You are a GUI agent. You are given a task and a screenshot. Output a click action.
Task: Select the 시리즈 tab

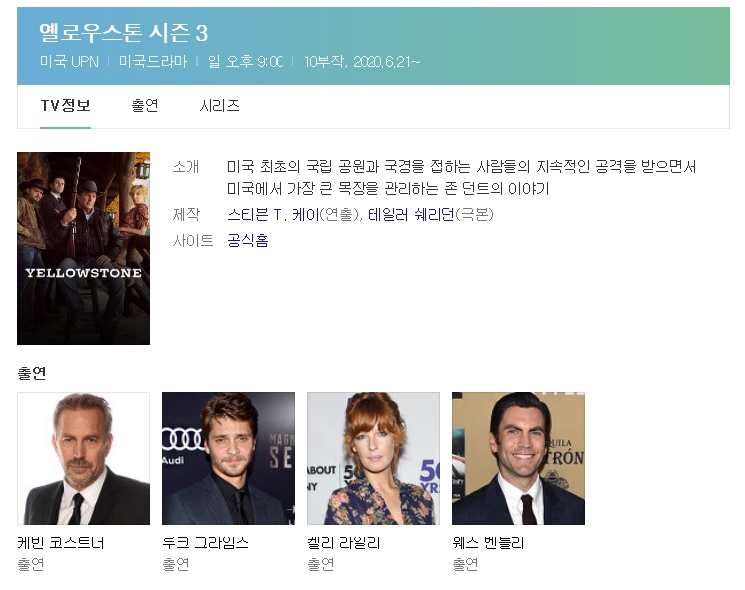(x=219, y=106)
